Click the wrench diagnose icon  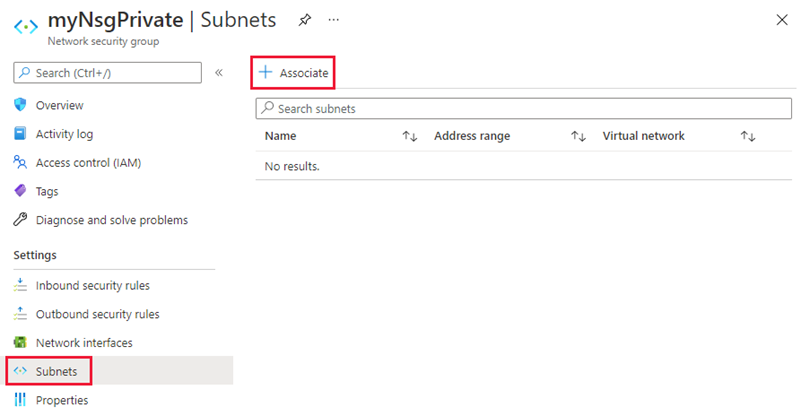[20, 219]
